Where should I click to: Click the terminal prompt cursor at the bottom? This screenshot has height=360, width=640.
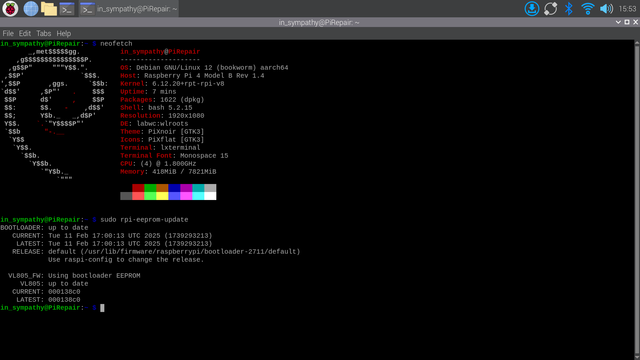tap(102, 308)
